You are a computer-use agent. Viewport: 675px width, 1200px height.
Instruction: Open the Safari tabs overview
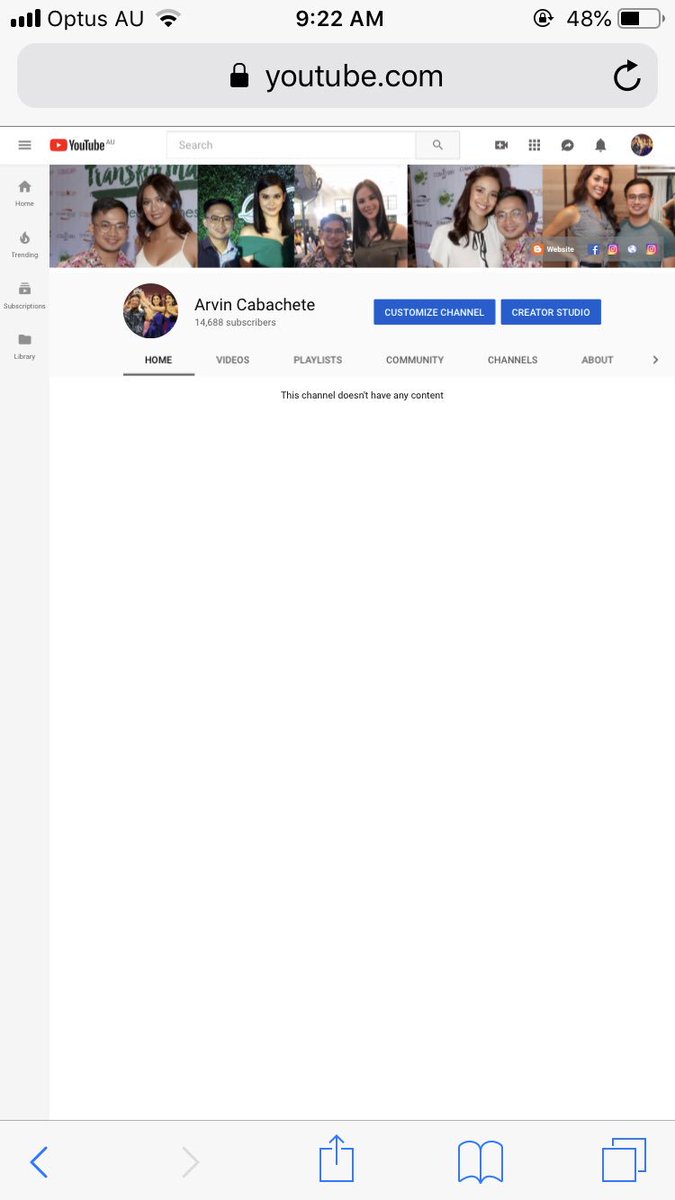click(x=624, y=1160)
